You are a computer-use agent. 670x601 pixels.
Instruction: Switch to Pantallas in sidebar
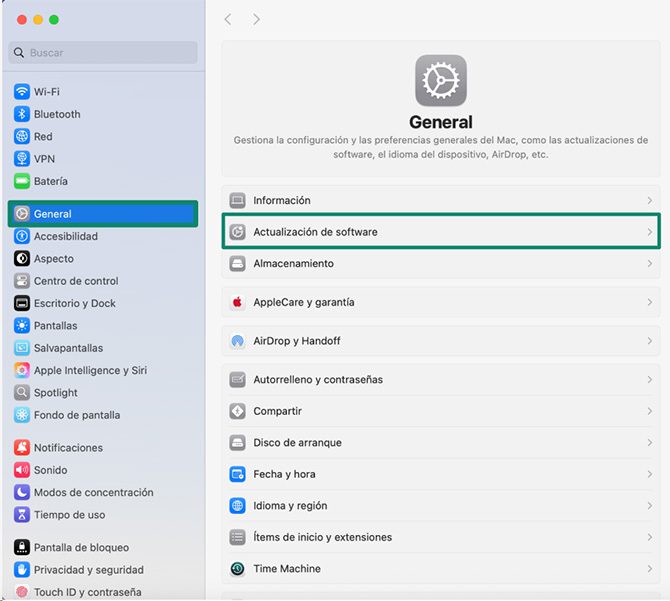[x=56, y=325]
